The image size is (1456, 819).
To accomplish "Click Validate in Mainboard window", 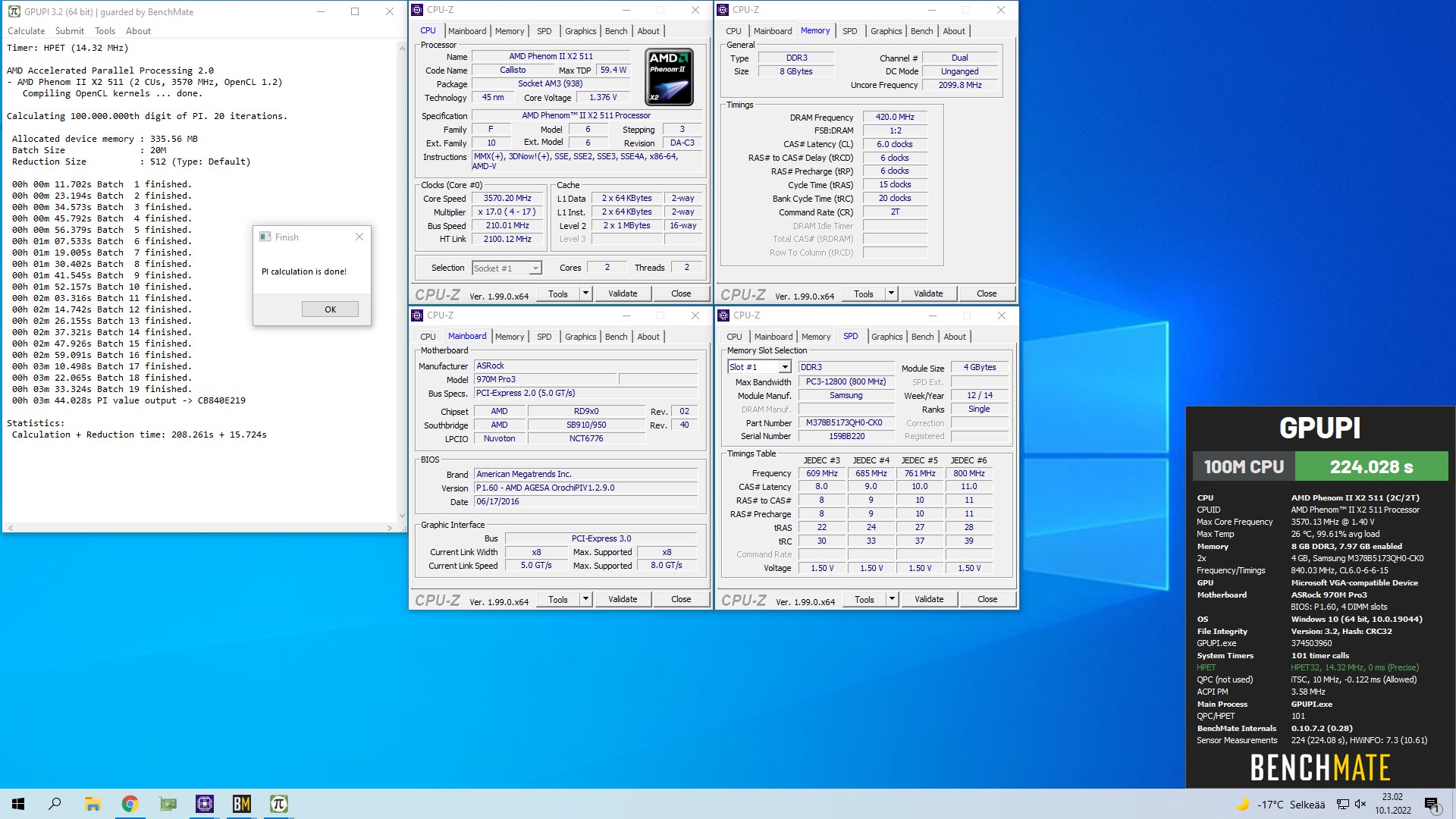I will click(x=623, y=599).
